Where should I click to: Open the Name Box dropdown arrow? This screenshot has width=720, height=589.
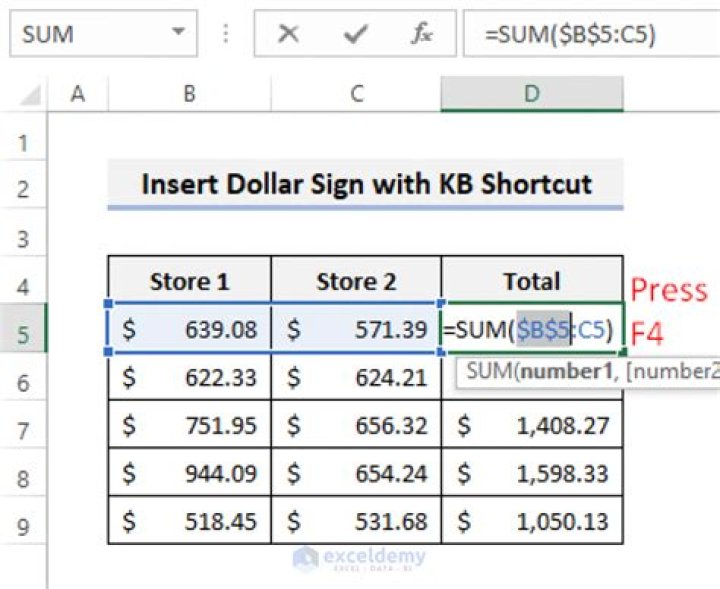point(178,32)
